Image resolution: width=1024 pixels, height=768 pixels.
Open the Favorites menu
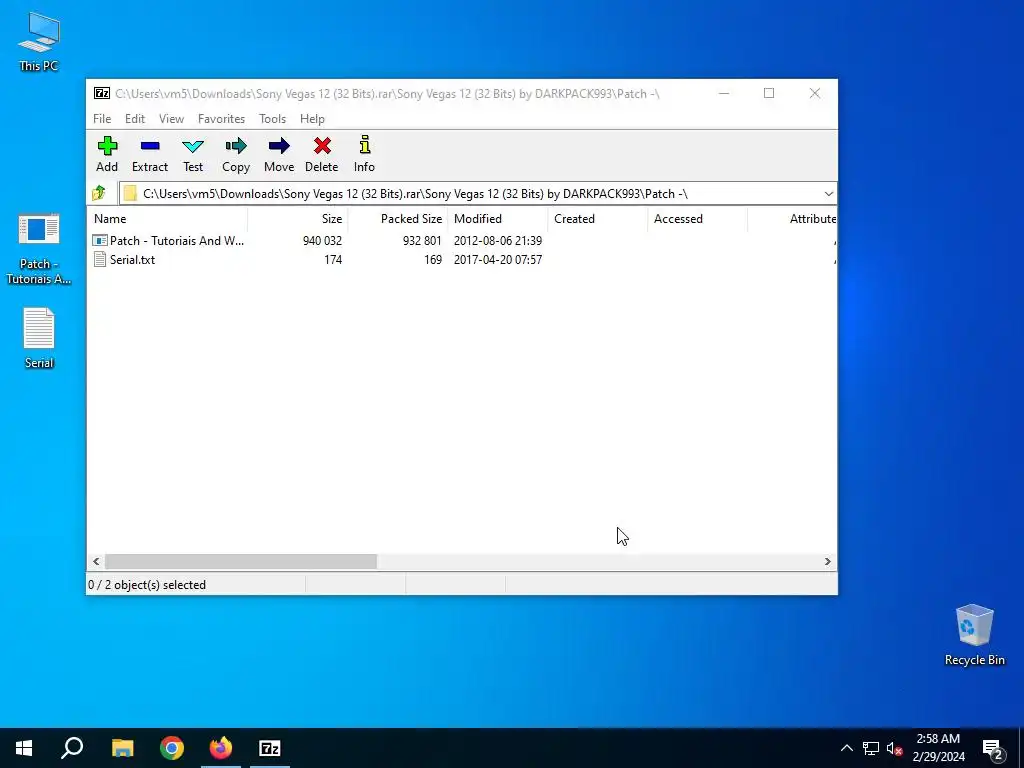pos(221,119)
